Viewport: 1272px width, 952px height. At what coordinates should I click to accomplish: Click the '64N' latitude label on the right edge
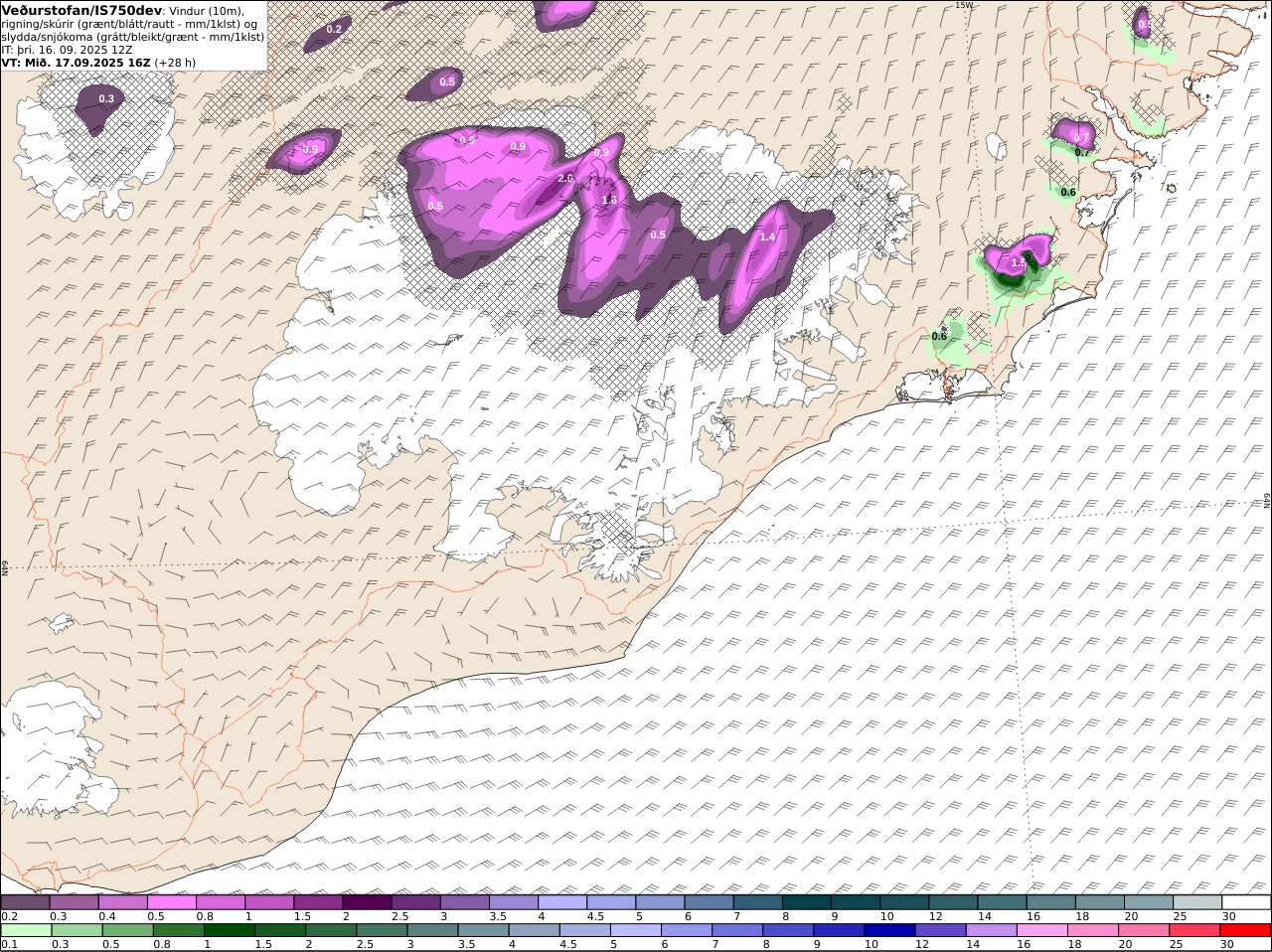pos(1267,500)
